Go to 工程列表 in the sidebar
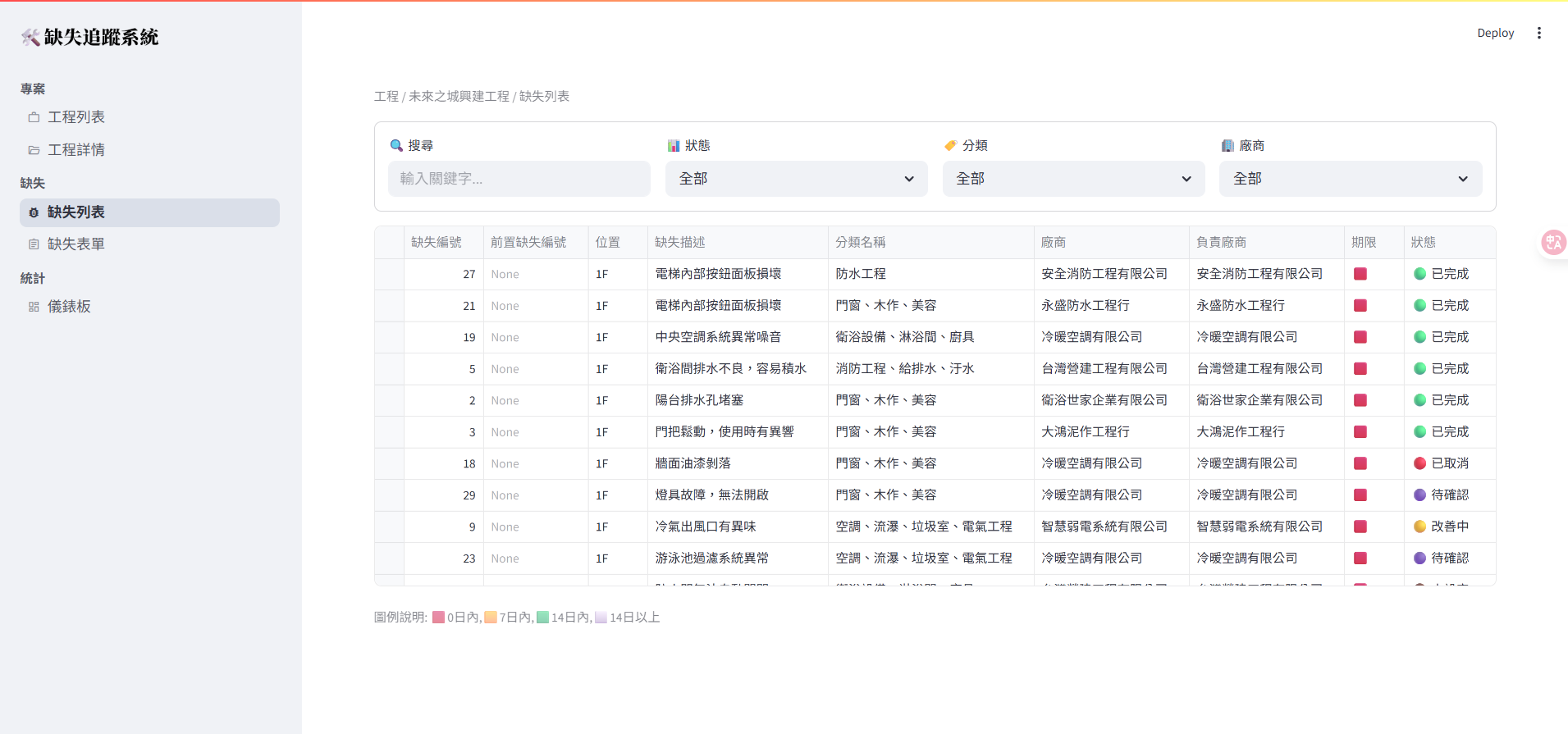Screen dimensions: 1568x734 point(76,117)
